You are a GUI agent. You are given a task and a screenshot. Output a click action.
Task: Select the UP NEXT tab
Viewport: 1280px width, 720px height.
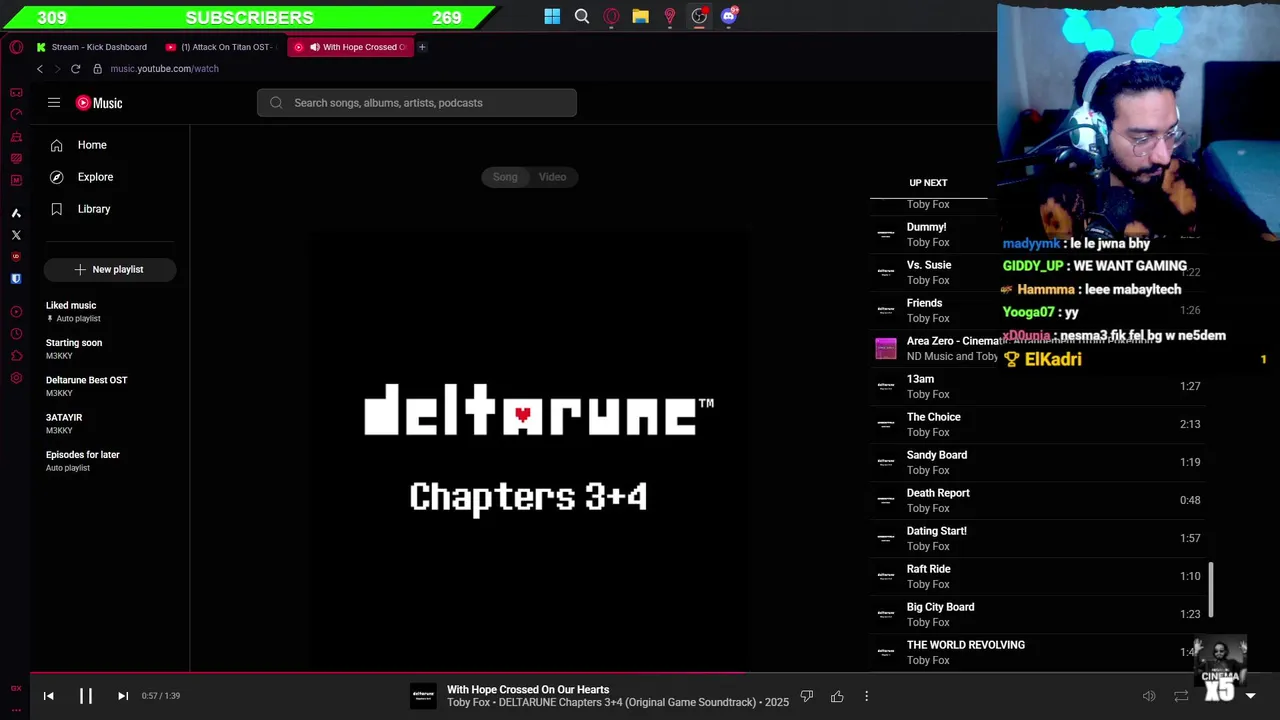pyautogui.click(x=928, y=183)
